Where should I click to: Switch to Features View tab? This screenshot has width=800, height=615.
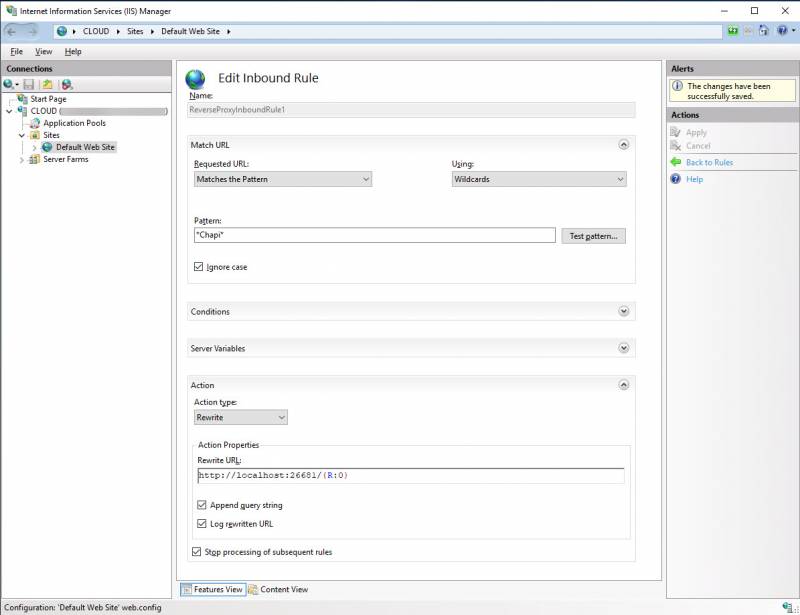(213, 589)
